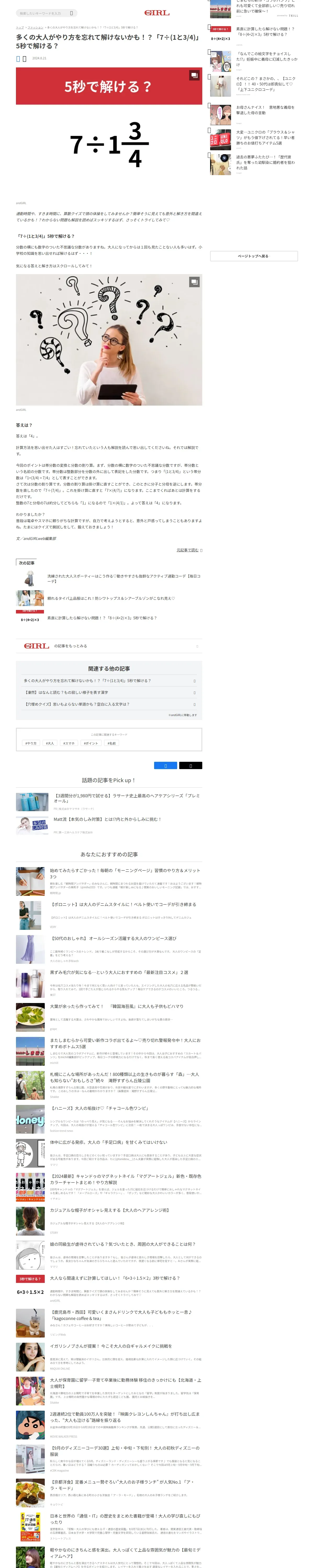Open the woman with question marks photo
The image size is (314, 1568).
[x=109, y=340]
